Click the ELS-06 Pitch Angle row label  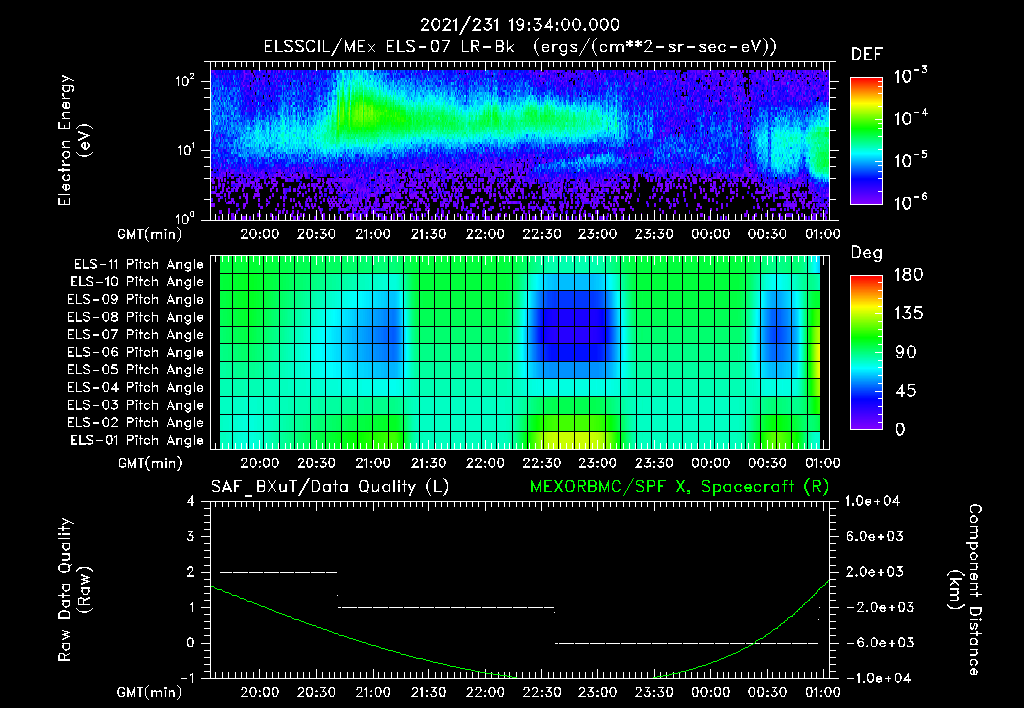(x=136, y=352)
